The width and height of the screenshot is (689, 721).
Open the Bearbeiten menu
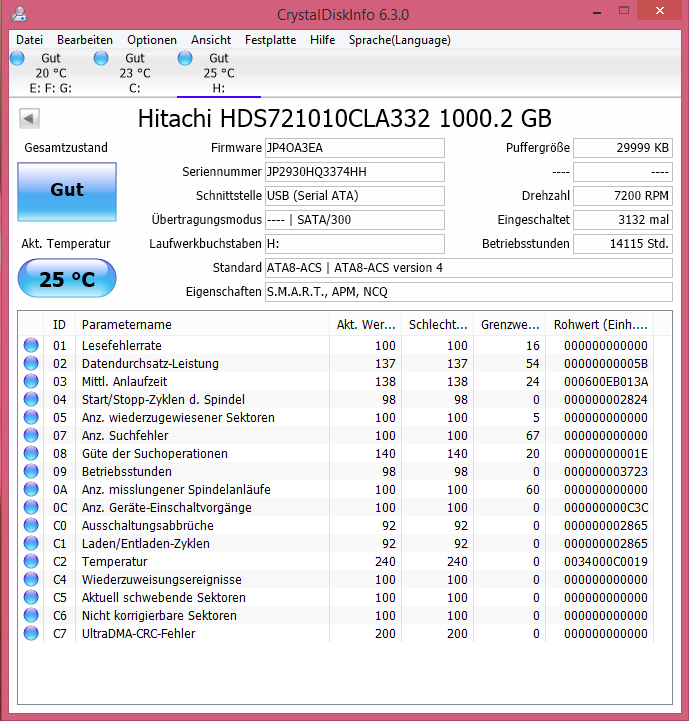pyautogui.click(x=85, y=40)
